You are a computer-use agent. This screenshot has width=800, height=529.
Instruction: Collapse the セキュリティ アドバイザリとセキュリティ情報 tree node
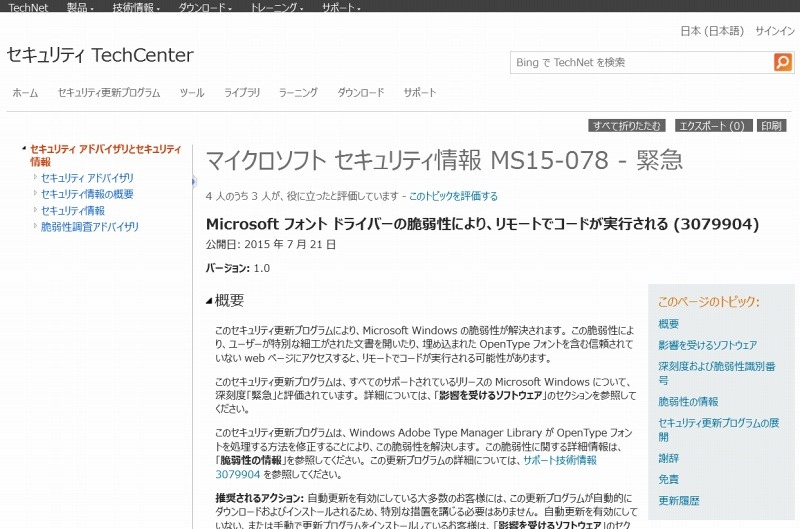pos(24,148)
